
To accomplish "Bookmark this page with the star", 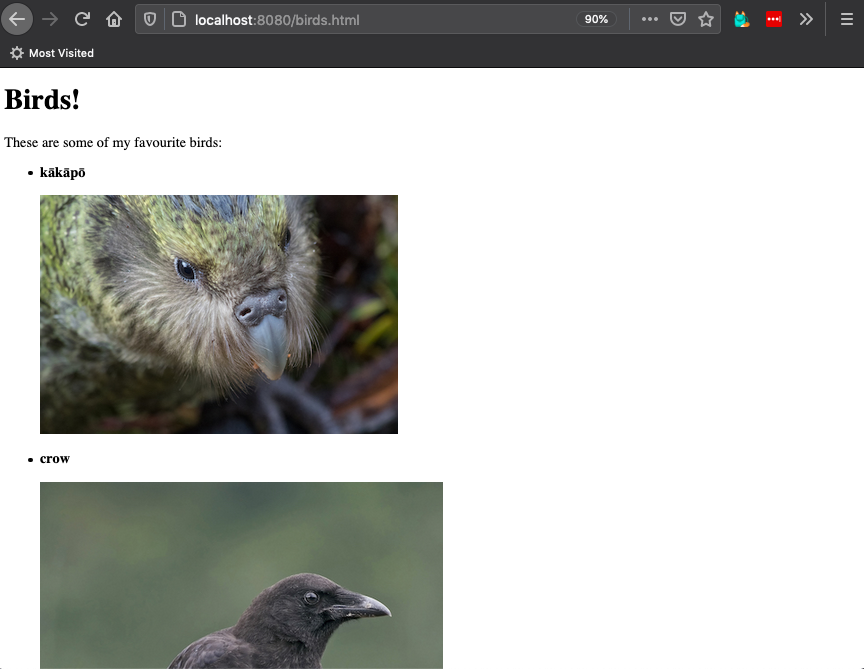I will tap(706, 19).
